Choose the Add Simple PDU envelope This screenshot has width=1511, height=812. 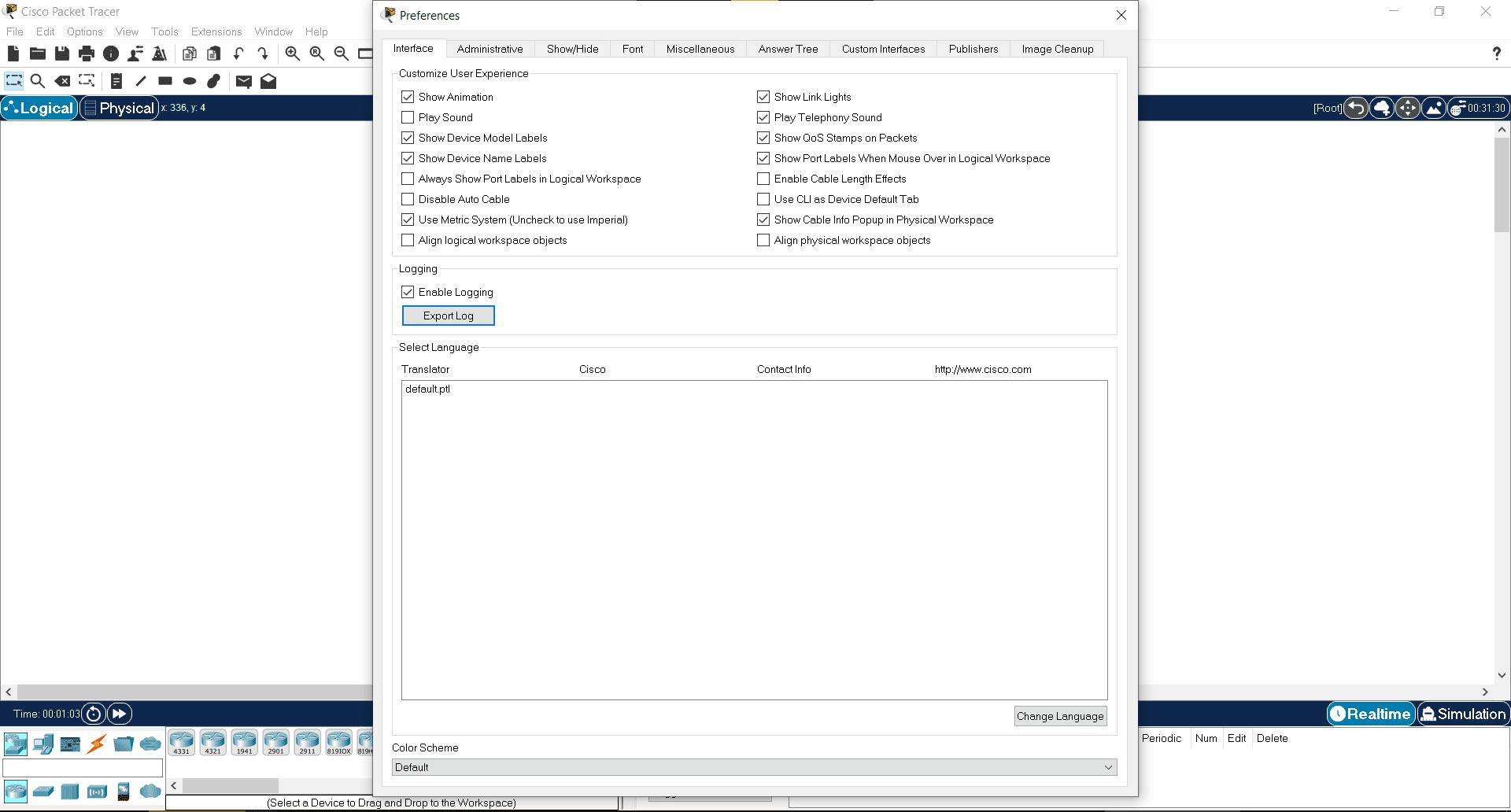244,81
